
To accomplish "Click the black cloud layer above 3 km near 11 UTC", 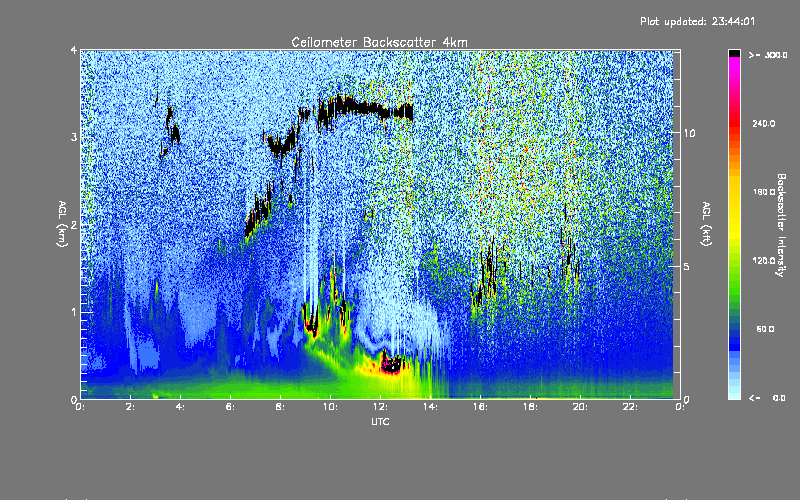I will coord(365,108).
